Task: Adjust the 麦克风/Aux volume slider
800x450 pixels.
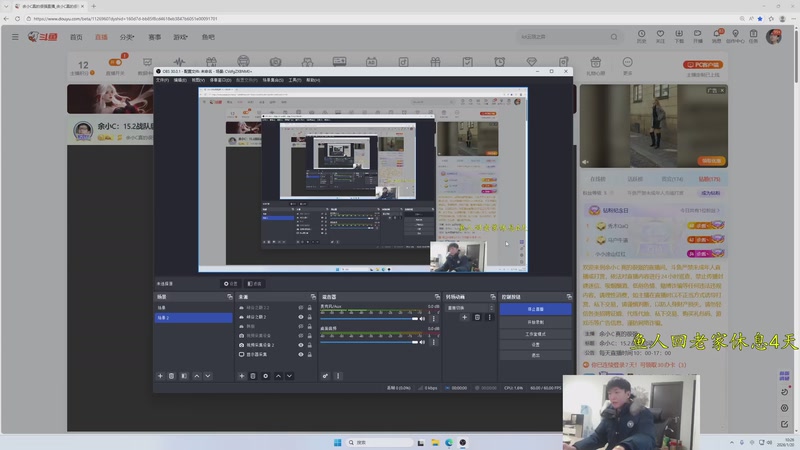Action: click(x=365, y=317)
